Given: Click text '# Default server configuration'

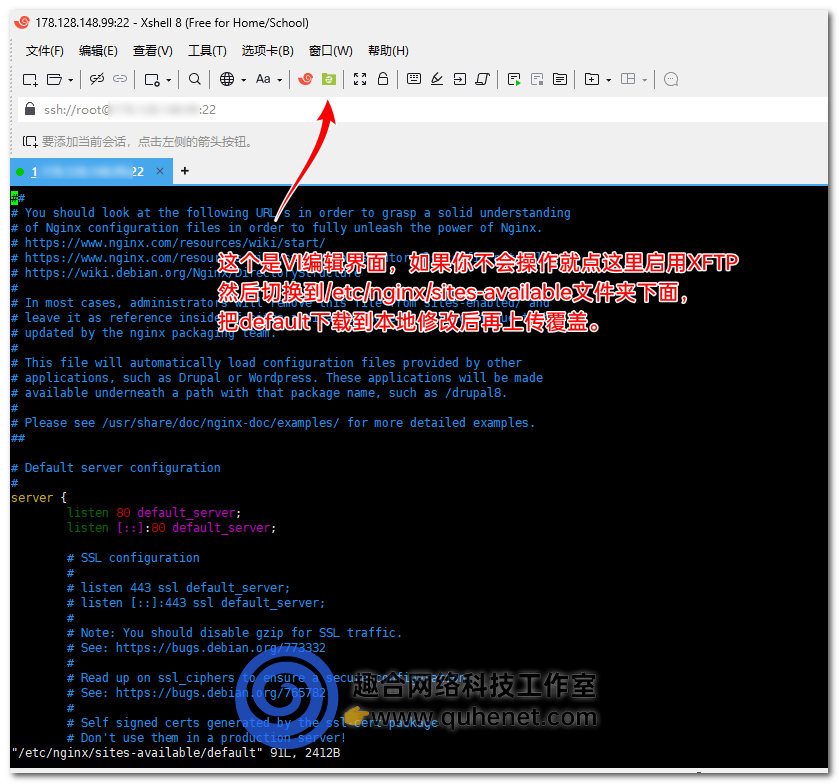Looking at the screenshot, I should coord(116,468).
